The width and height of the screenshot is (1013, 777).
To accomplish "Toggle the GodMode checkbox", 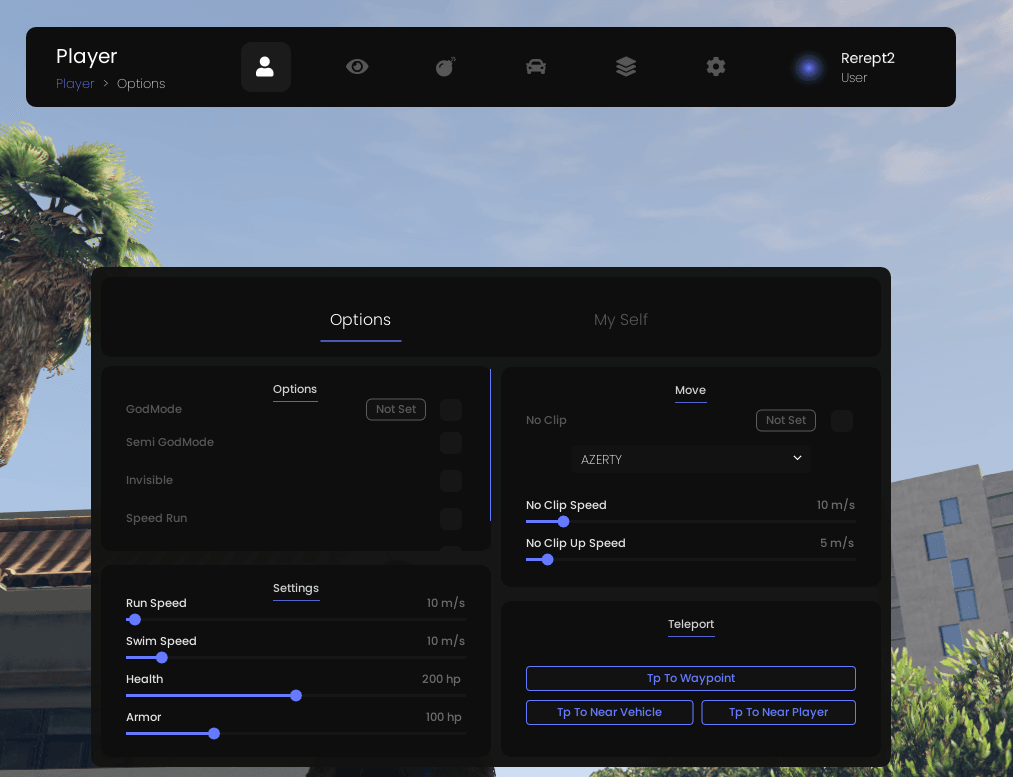I will coord(451,409).
